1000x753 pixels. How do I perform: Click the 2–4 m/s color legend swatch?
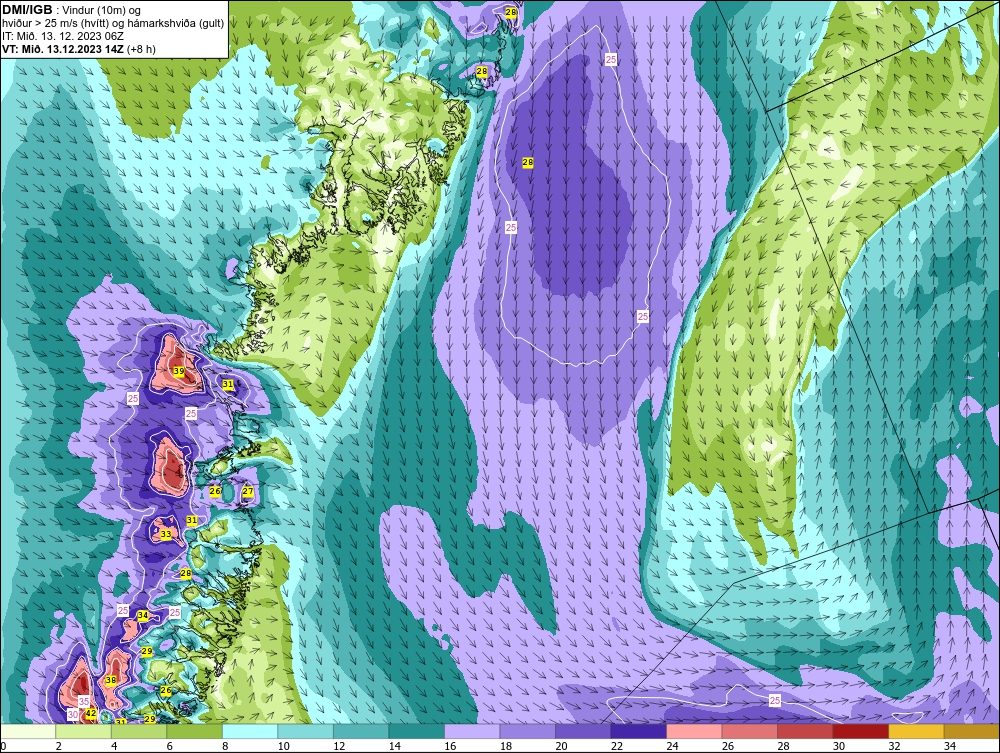pos(84,731)
